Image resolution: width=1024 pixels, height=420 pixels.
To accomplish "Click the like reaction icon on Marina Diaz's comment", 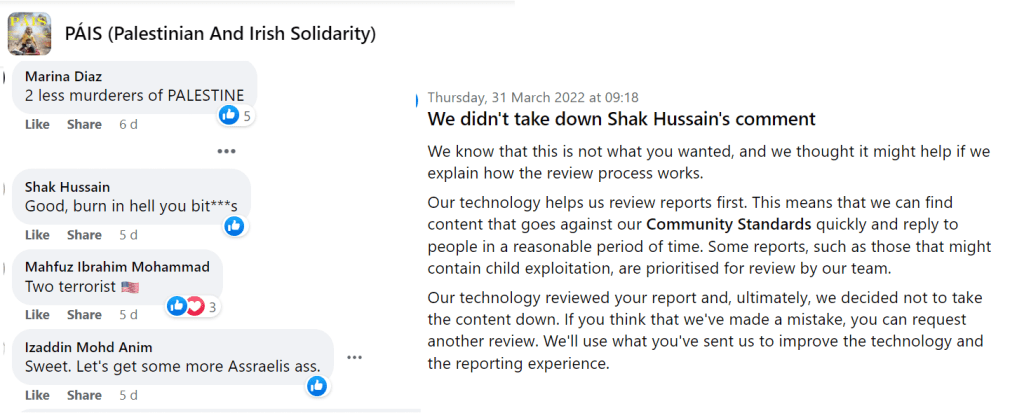I will [229, 115].
